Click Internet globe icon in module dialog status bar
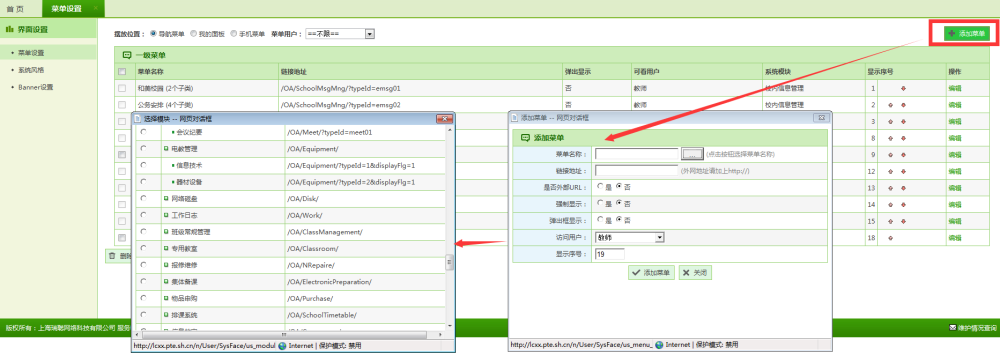The image size is (1000, 363). click(282, 345)
